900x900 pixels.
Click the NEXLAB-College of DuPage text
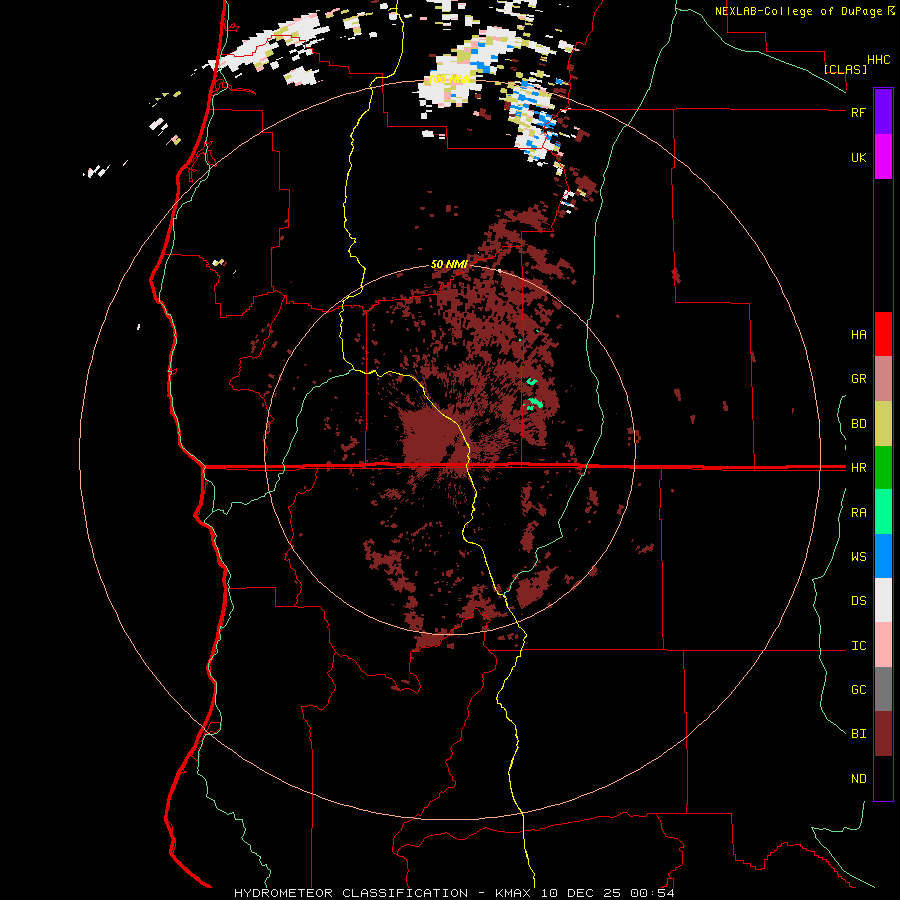pos(798,11)
